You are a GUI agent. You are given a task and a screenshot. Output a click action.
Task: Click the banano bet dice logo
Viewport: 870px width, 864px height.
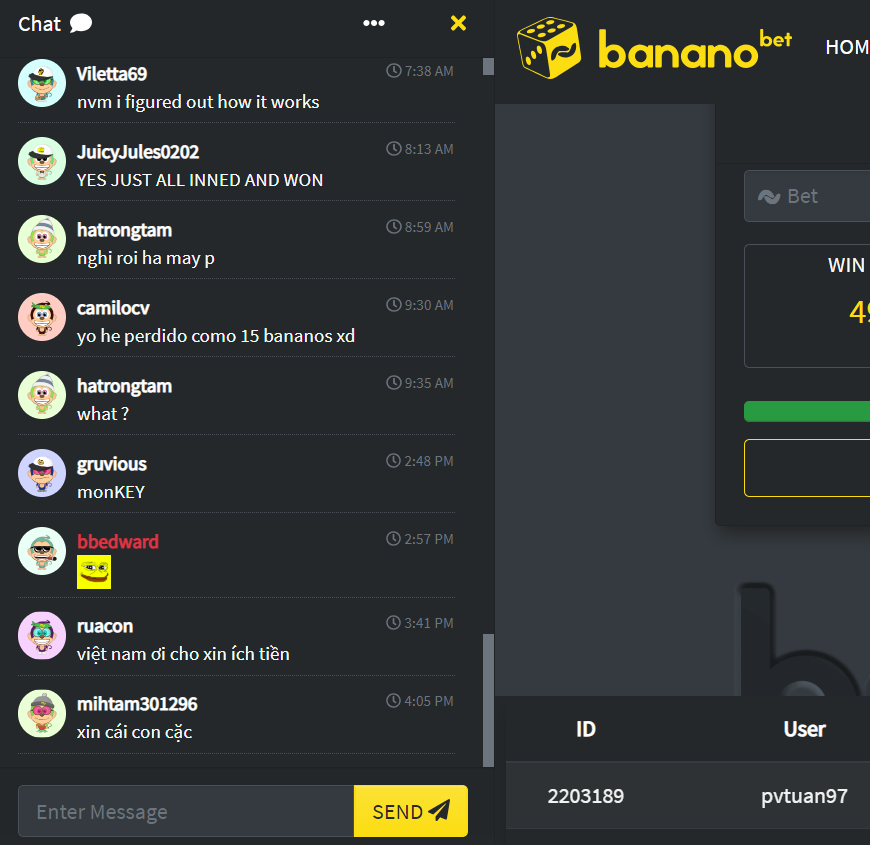(549, 48)
